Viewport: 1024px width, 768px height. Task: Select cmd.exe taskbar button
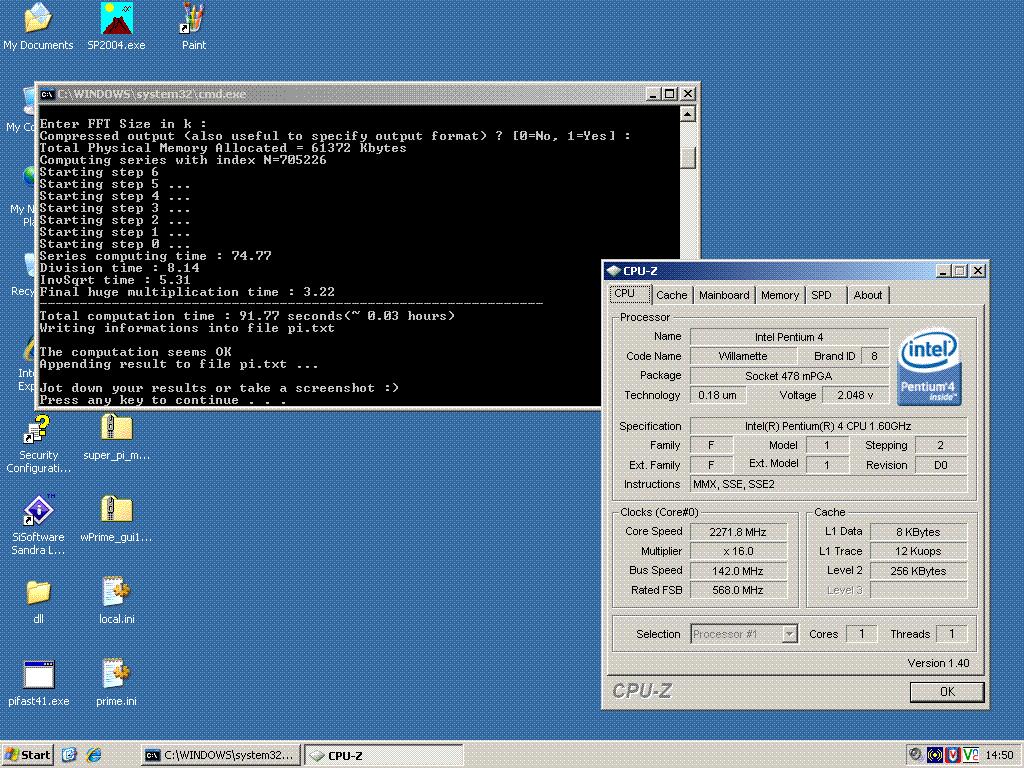(220, 755)
